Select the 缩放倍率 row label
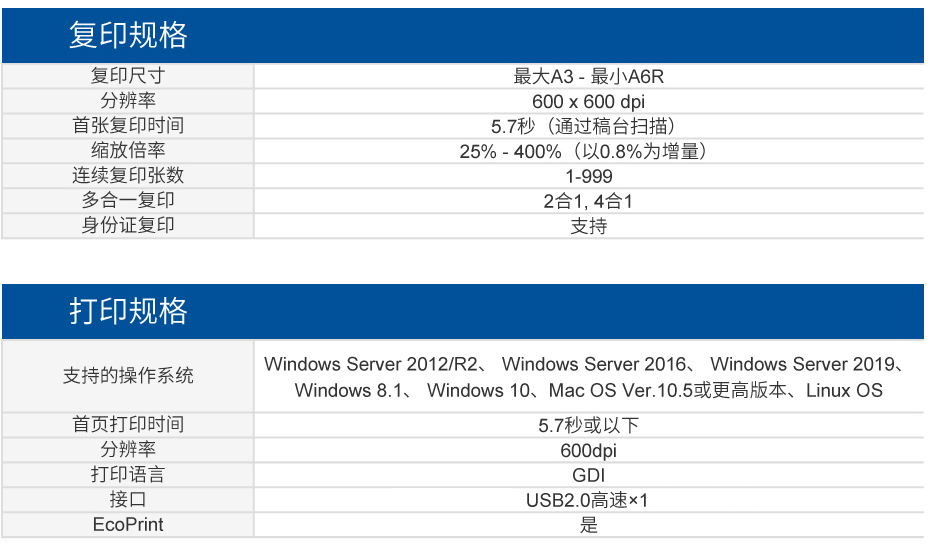This screenshot has width=929, height=555. [x=128, y=151]
